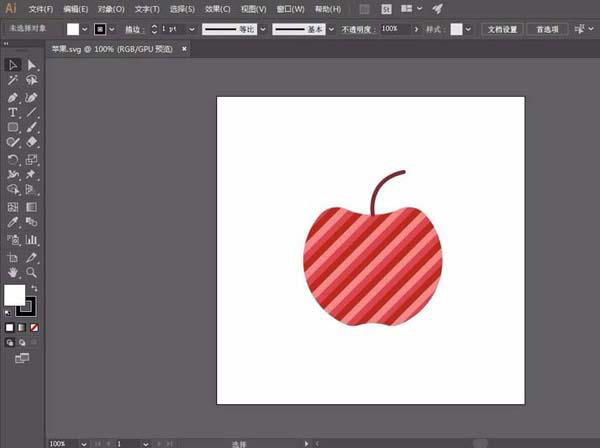Select the Rectangle tool
Viewport: 600px width, 448px height.
point(13,127)
